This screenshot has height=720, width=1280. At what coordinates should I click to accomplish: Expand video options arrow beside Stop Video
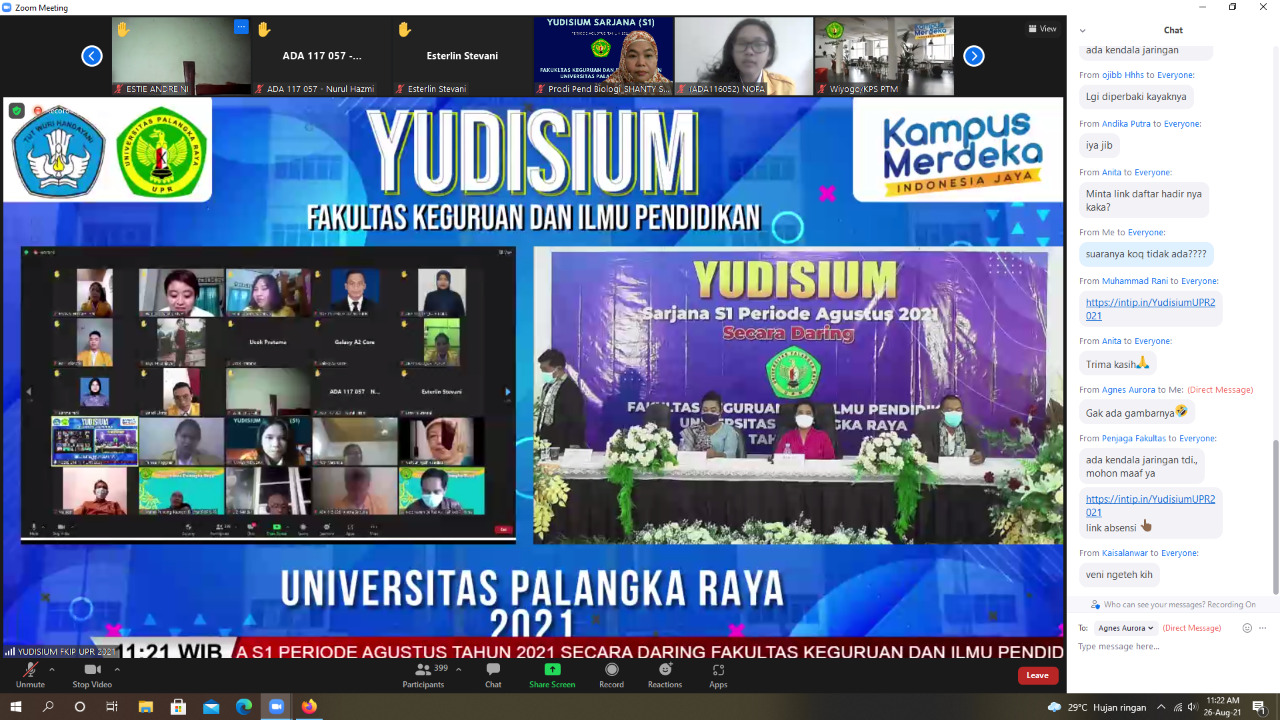(x=117, y=669)
